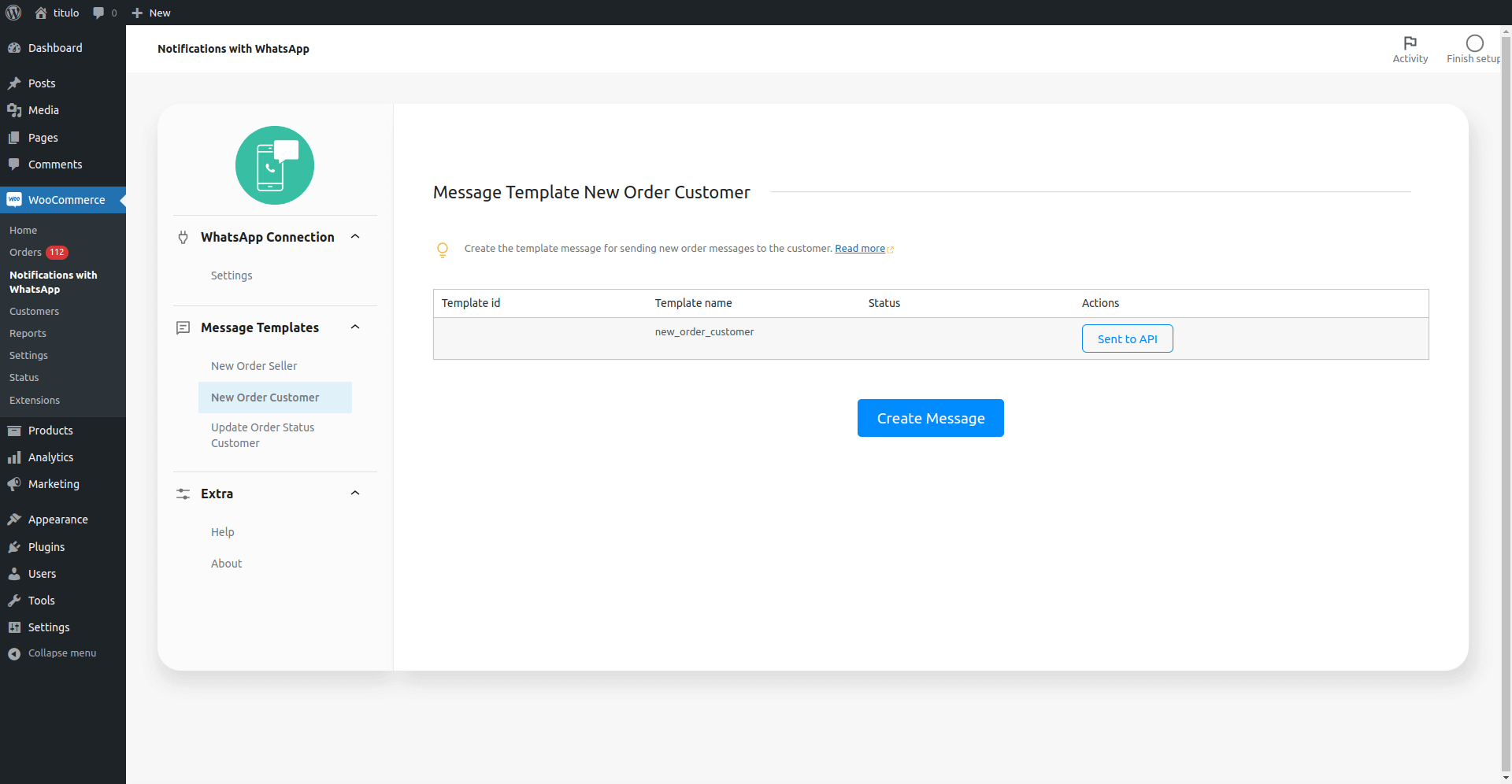Collapse the Message Templates section

pos(355,327)
